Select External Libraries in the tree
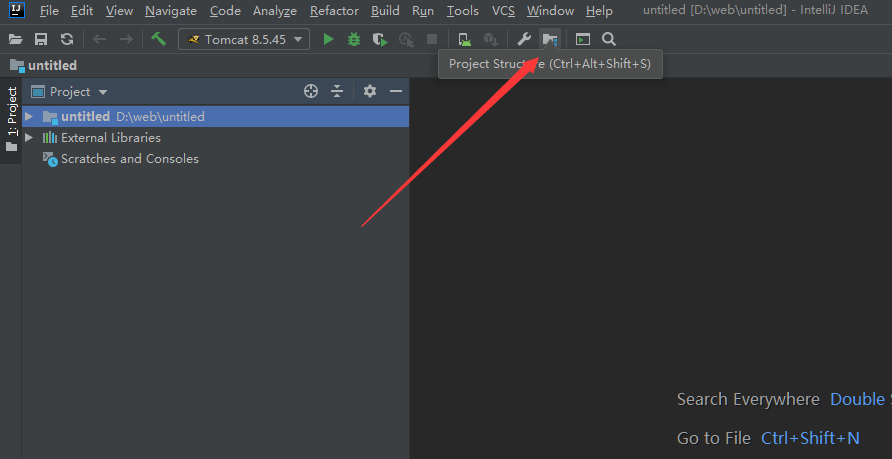Image resolution: width=892 pixels, height=459 pixels. (x=111, y=138)
